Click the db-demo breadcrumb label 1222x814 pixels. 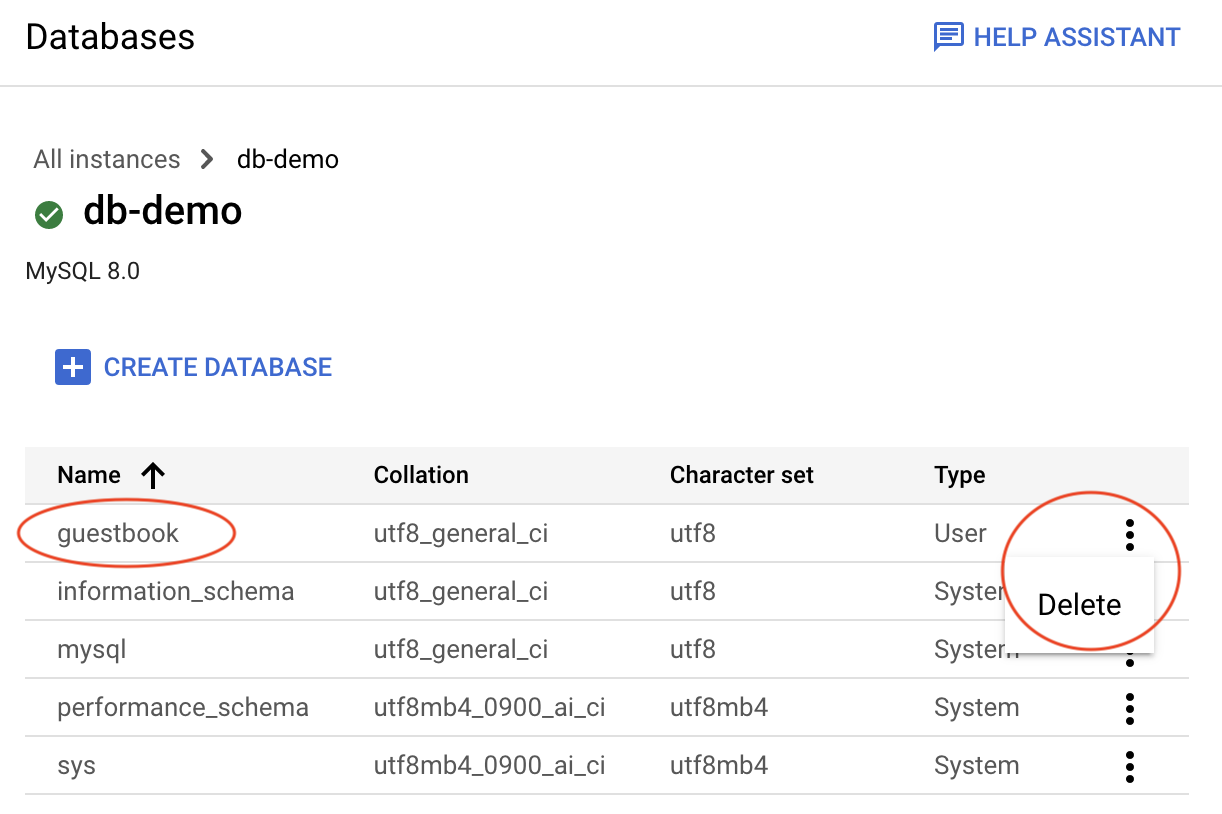point(287,159)
